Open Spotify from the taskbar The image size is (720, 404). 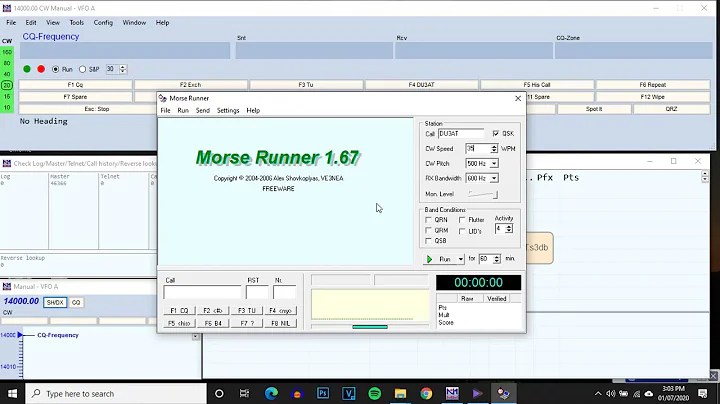[x=375, y=393]
